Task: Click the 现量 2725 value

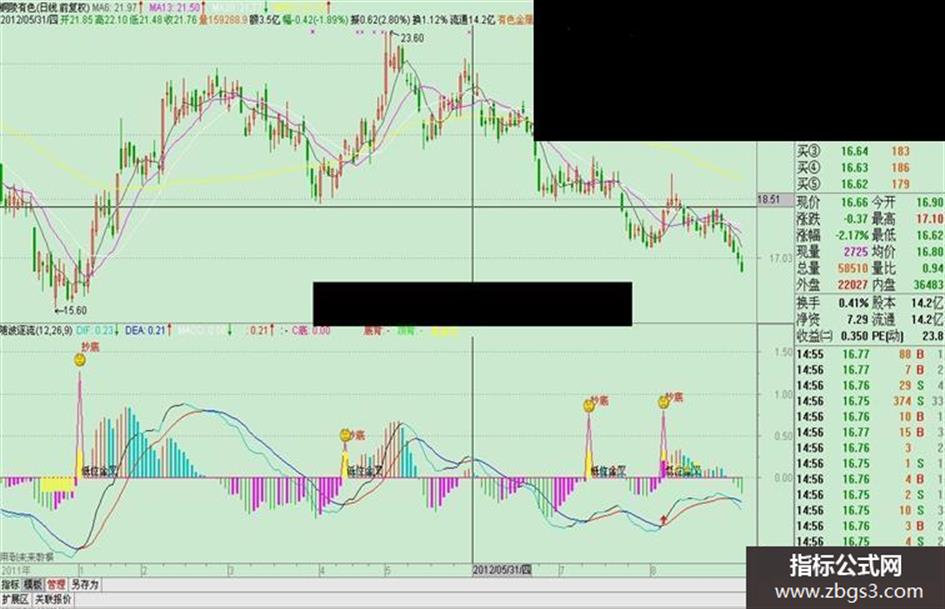Action: pos(855,251)
